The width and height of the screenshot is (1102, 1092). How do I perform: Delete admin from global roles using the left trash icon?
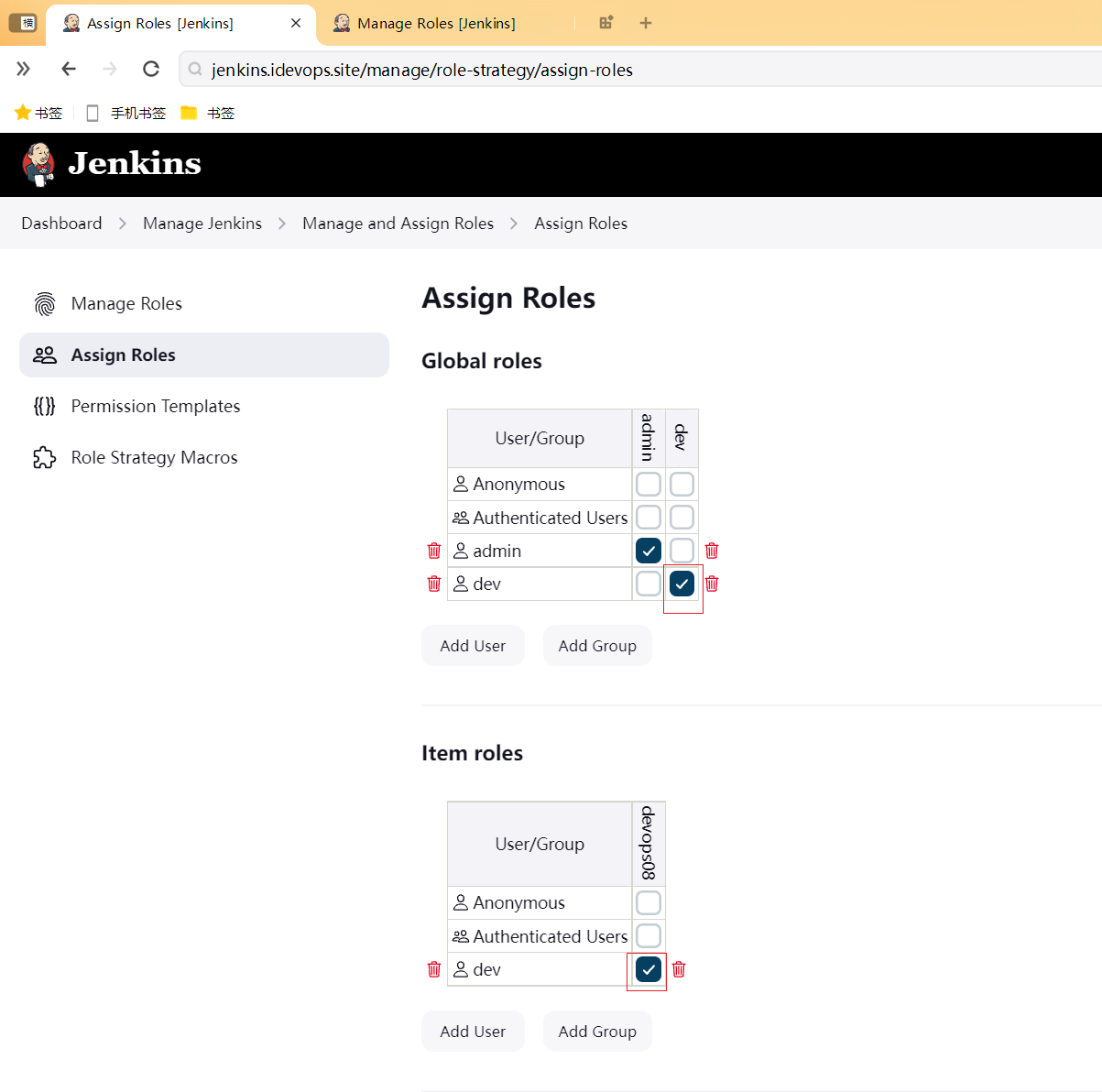point(434,551)
